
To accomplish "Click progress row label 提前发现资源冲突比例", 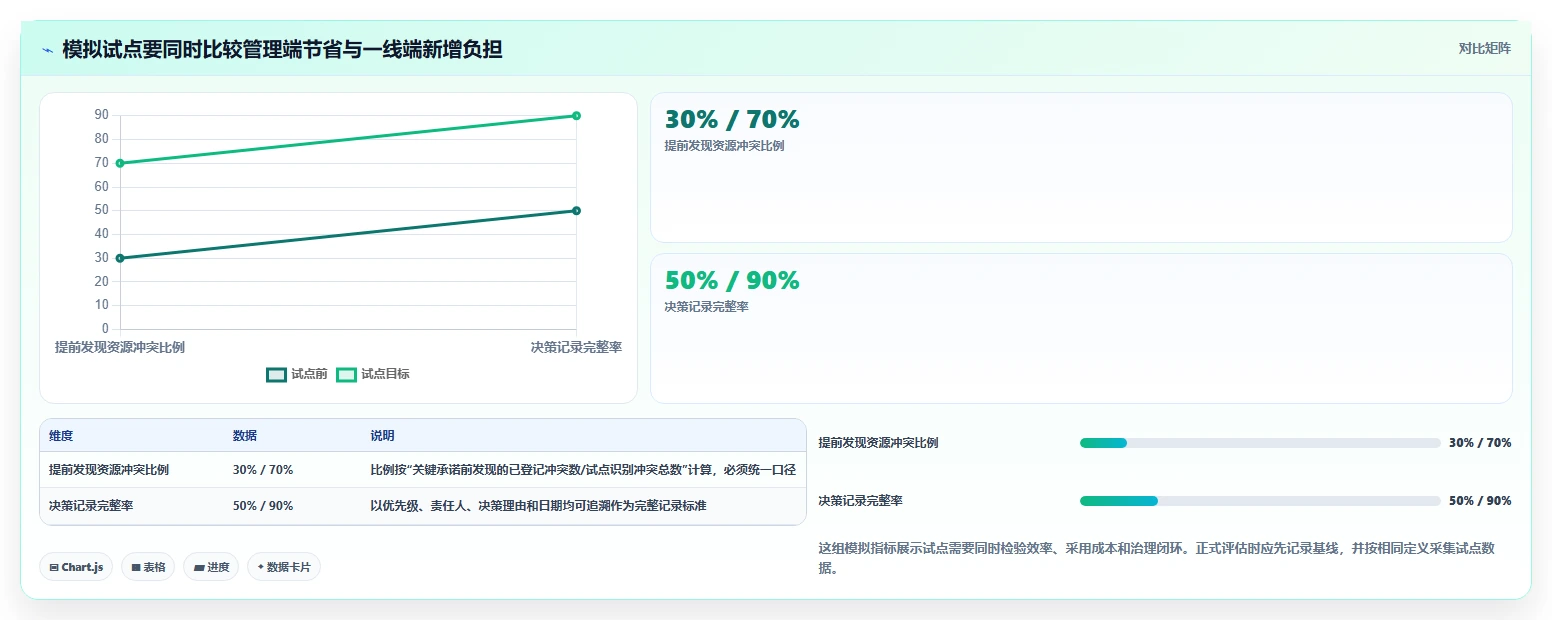I will [x=878, y=443].
